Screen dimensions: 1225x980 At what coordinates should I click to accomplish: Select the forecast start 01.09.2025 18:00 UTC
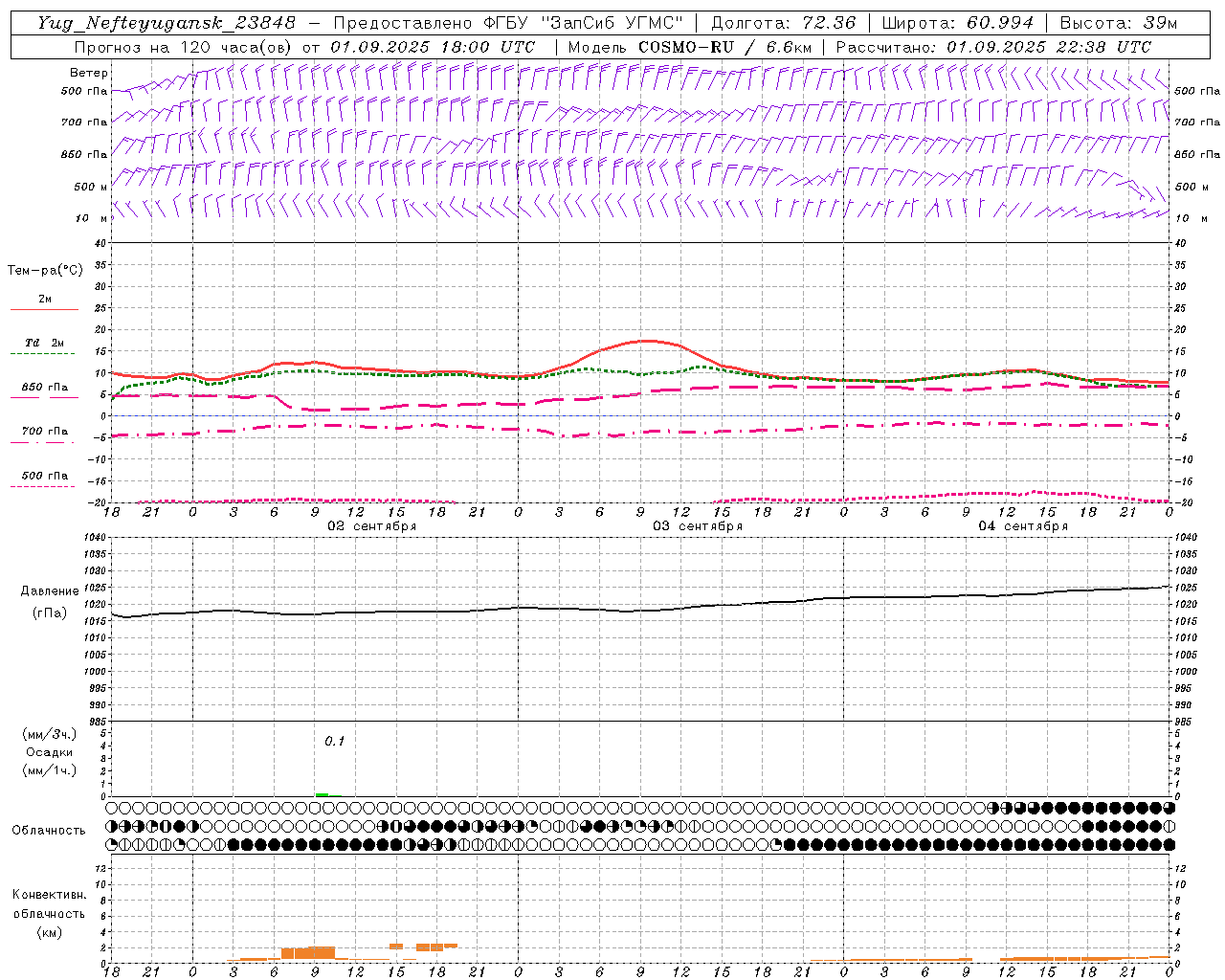click(x=433, y=47)
